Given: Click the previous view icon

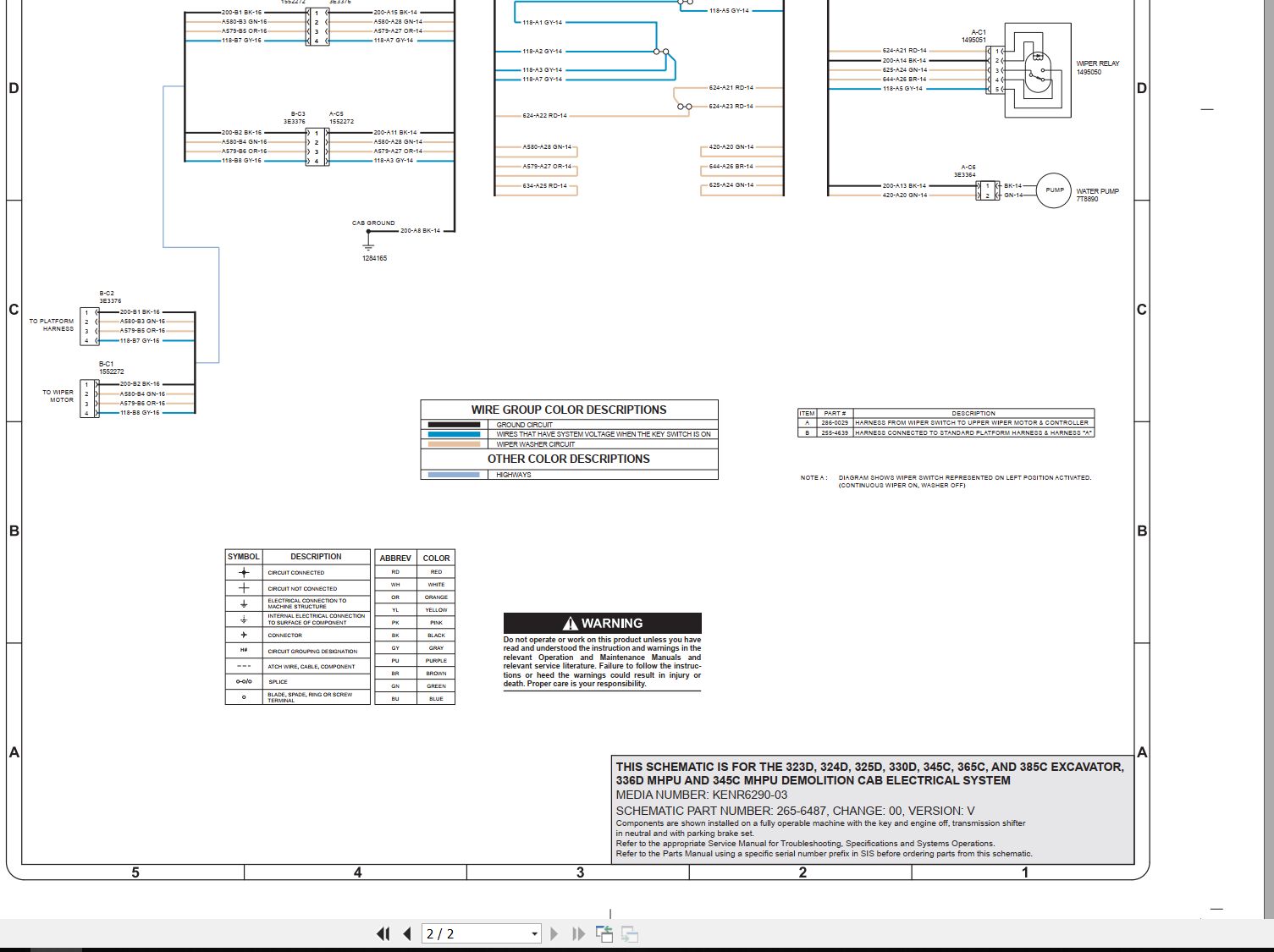Looking at the screenshot, I should click(604, 933).
